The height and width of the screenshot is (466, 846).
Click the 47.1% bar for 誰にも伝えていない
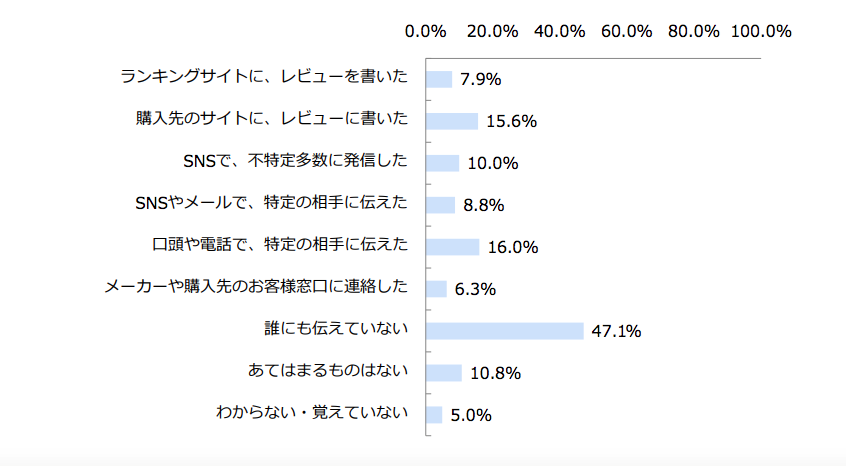505,331
